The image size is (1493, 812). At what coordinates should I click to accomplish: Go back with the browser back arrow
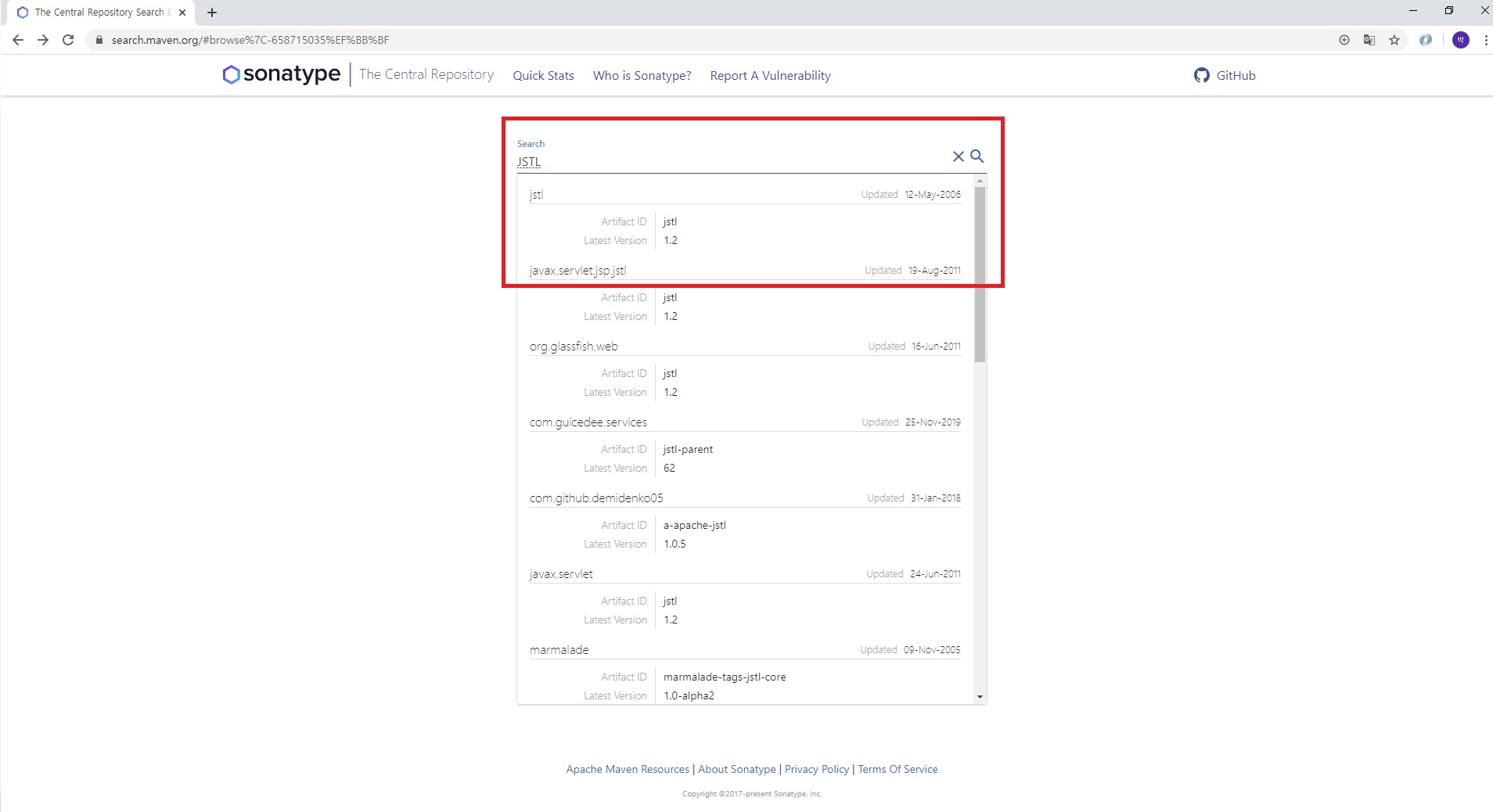tap(18, 40)
